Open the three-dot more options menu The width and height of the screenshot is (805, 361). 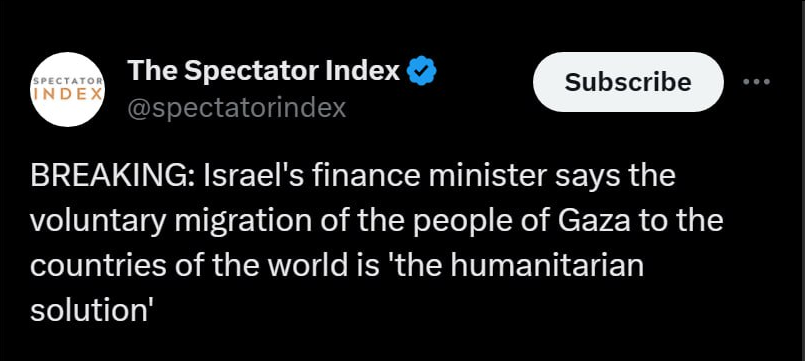(757, 82)
